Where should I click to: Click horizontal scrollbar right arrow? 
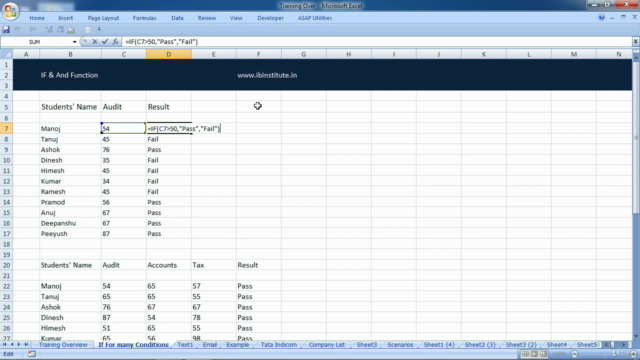624,345
